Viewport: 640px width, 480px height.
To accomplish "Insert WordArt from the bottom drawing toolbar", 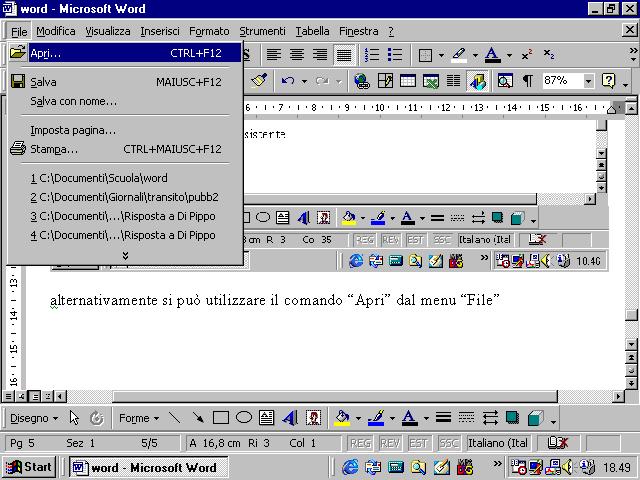I will coord(290,418).
